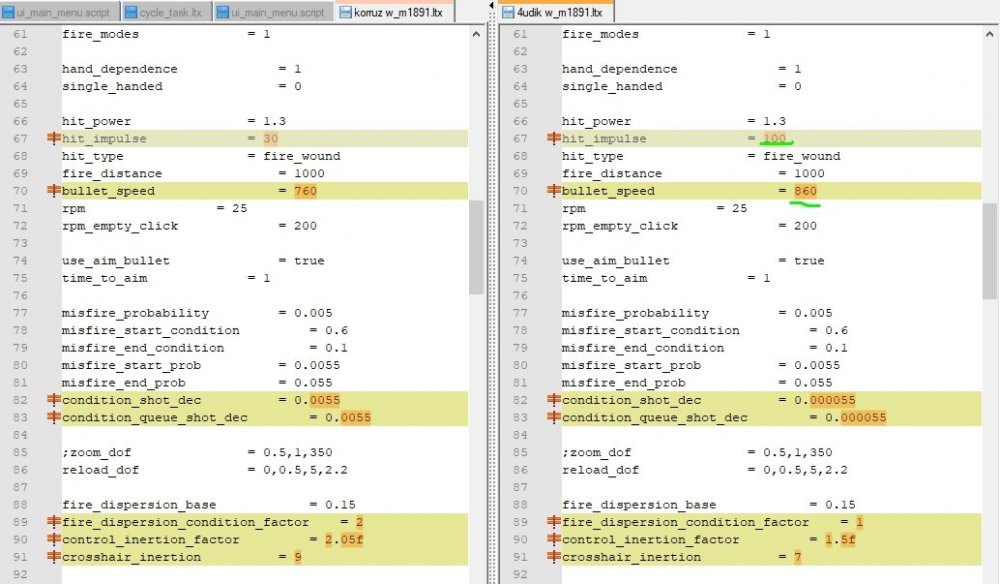The width and height of the screenshot is (1000, 584).
Task: Click the diff marker at bullet_speed in the right pane
Action: point(553,191)
